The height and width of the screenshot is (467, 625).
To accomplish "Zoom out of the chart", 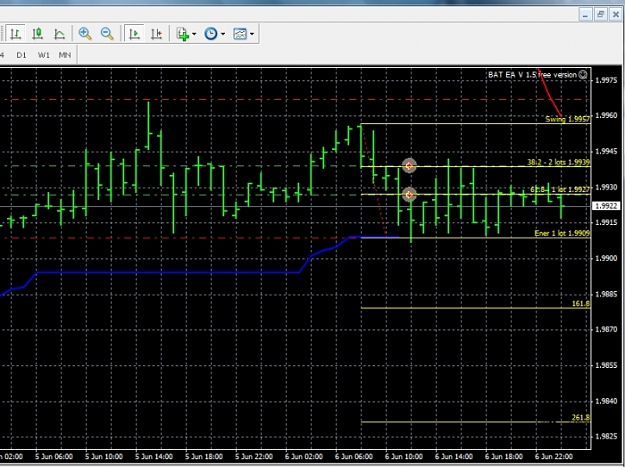I will click(x=107, y=33).
